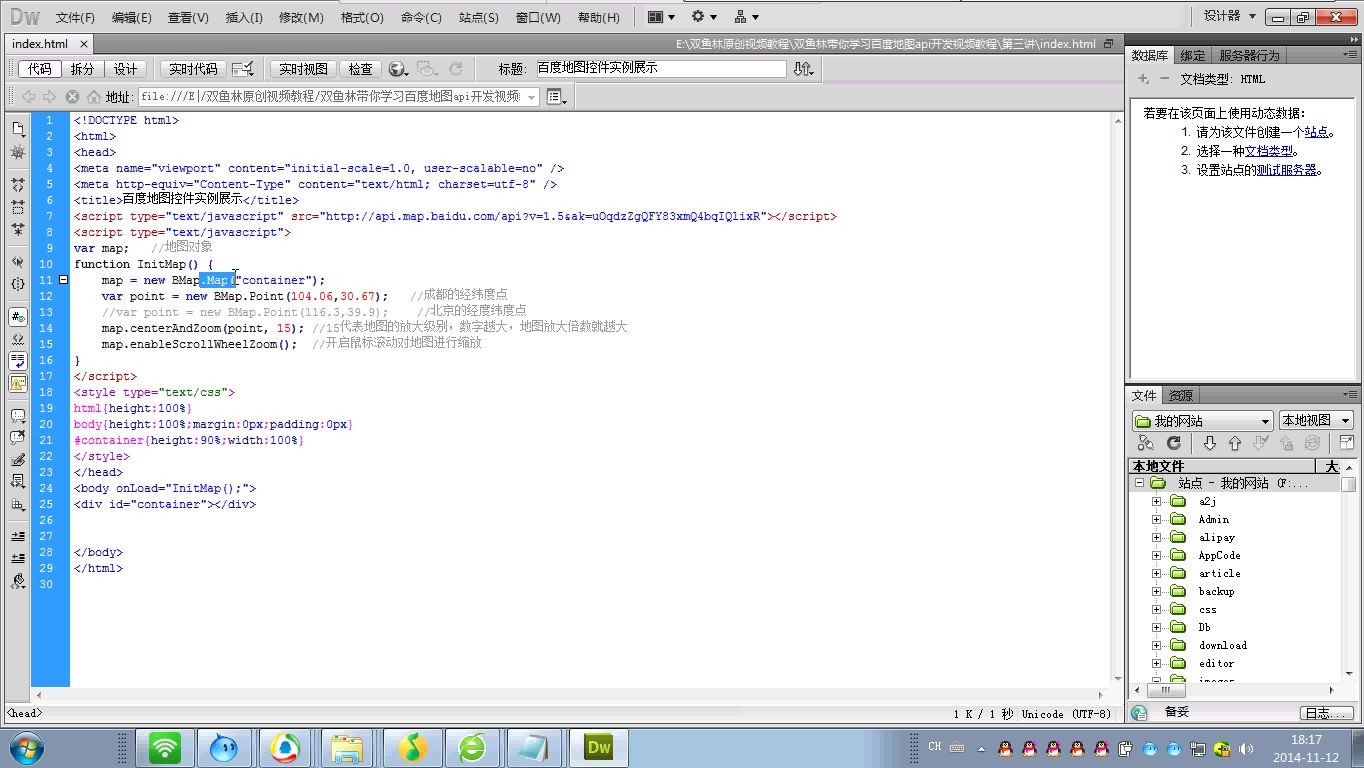Image resolution: width=1364 pixels, height=768 pixels.
Task: Toggle Word Wrap icon in coding toolbar
Action: [x=17, y=361]
